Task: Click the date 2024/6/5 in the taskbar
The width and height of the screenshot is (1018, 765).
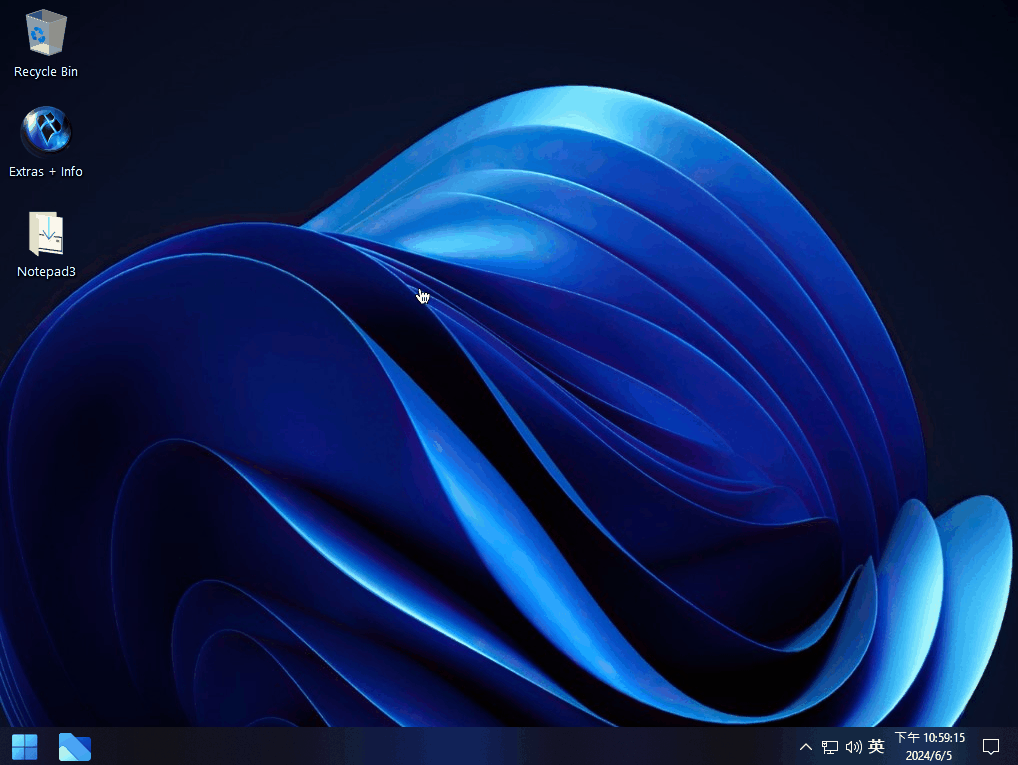Action: 928,756
